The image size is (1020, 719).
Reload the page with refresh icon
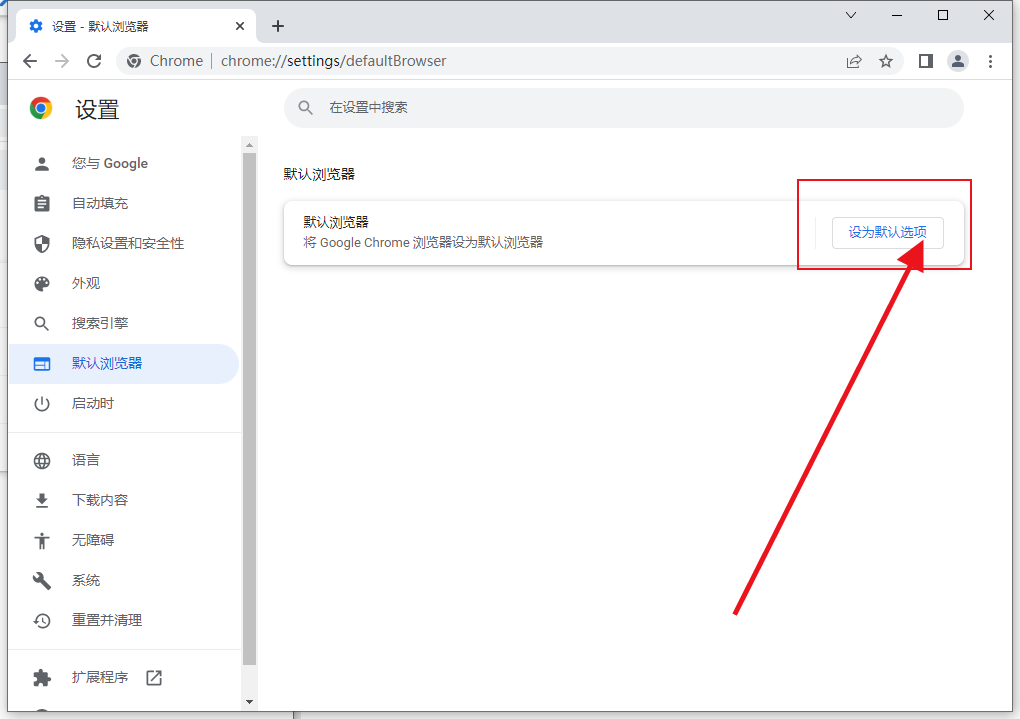point(94,61)
